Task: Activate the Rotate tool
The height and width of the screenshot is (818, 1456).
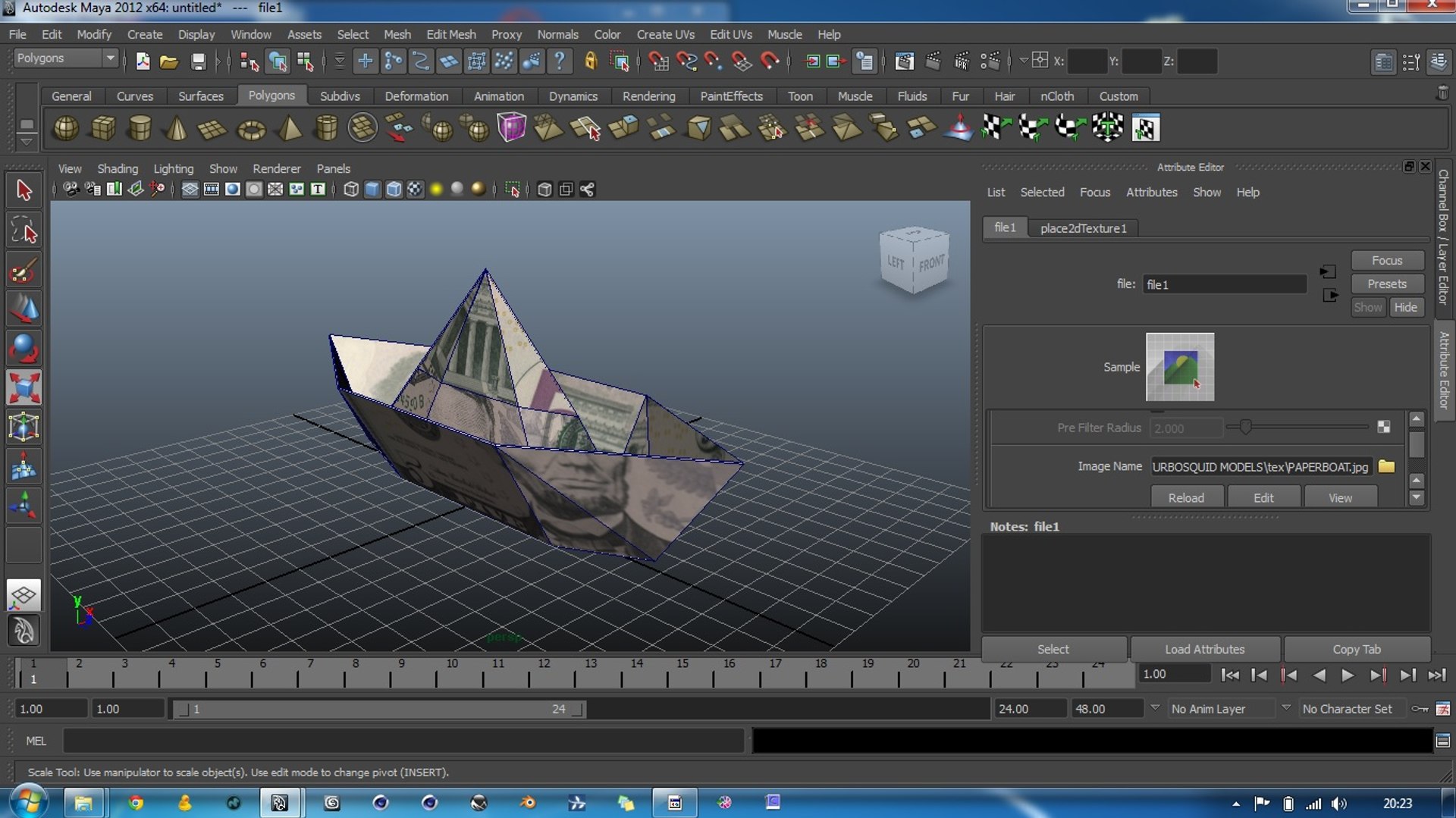Action: (24, 349)
